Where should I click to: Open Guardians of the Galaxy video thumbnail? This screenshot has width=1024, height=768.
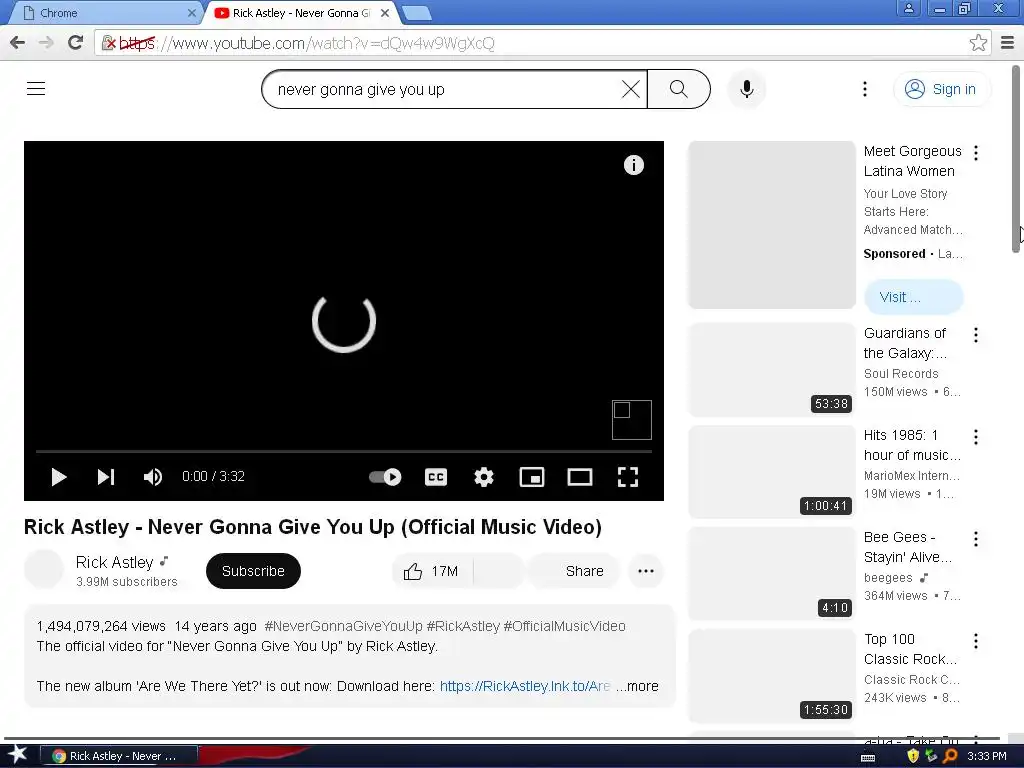tap(772, 370)
